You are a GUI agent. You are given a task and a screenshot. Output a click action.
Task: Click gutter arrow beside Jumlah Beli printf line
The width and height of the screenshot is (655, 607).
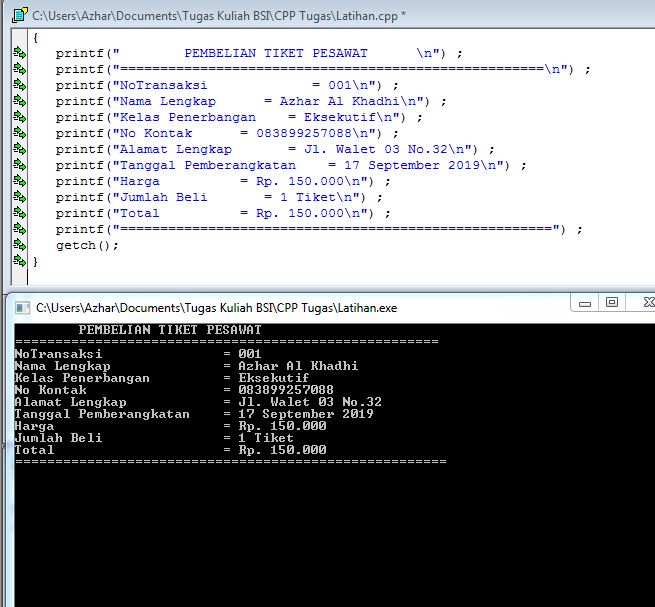click(20, 197)
